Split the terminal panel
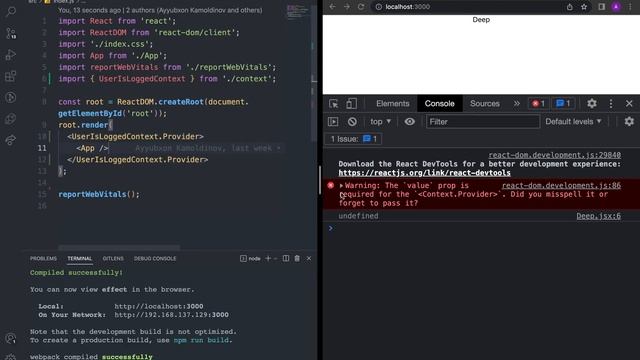 click(x=286, y=258)
